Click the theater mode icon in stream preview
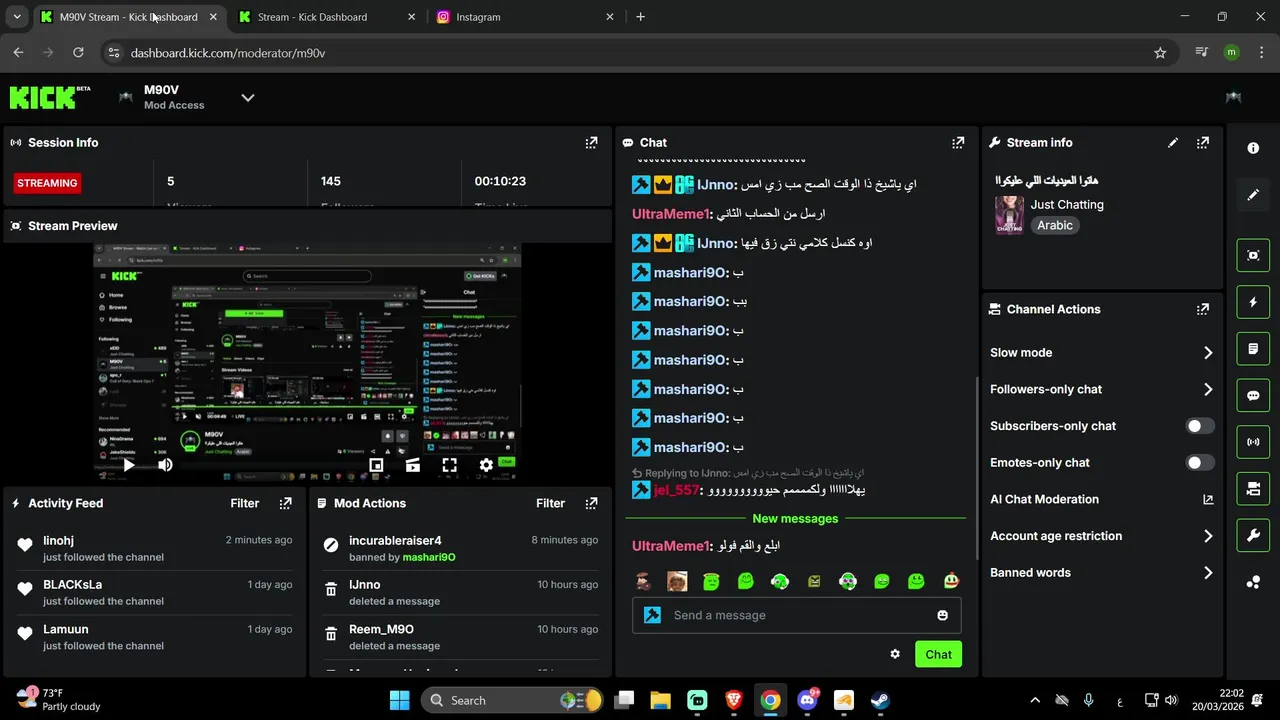This screenshot has height=720, width=1280. pyautogui.click(x=413, y=465)
